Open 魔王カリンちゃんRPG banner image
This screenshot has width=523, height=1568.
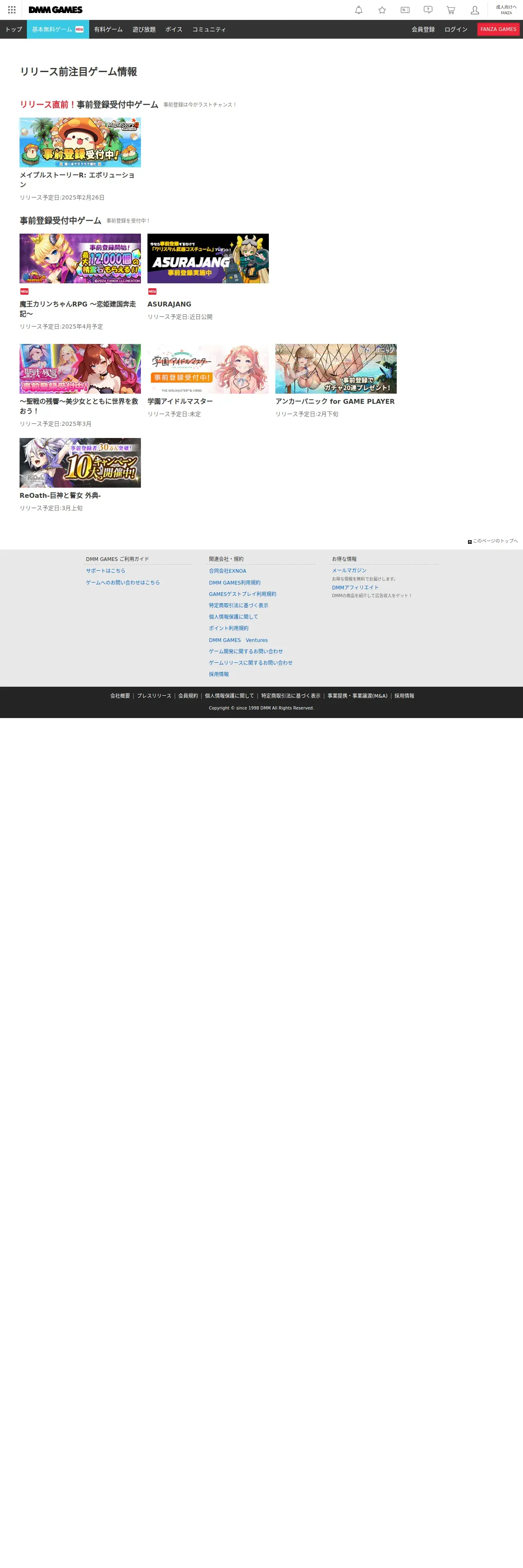pyautogui.click(x=80, y=258)
